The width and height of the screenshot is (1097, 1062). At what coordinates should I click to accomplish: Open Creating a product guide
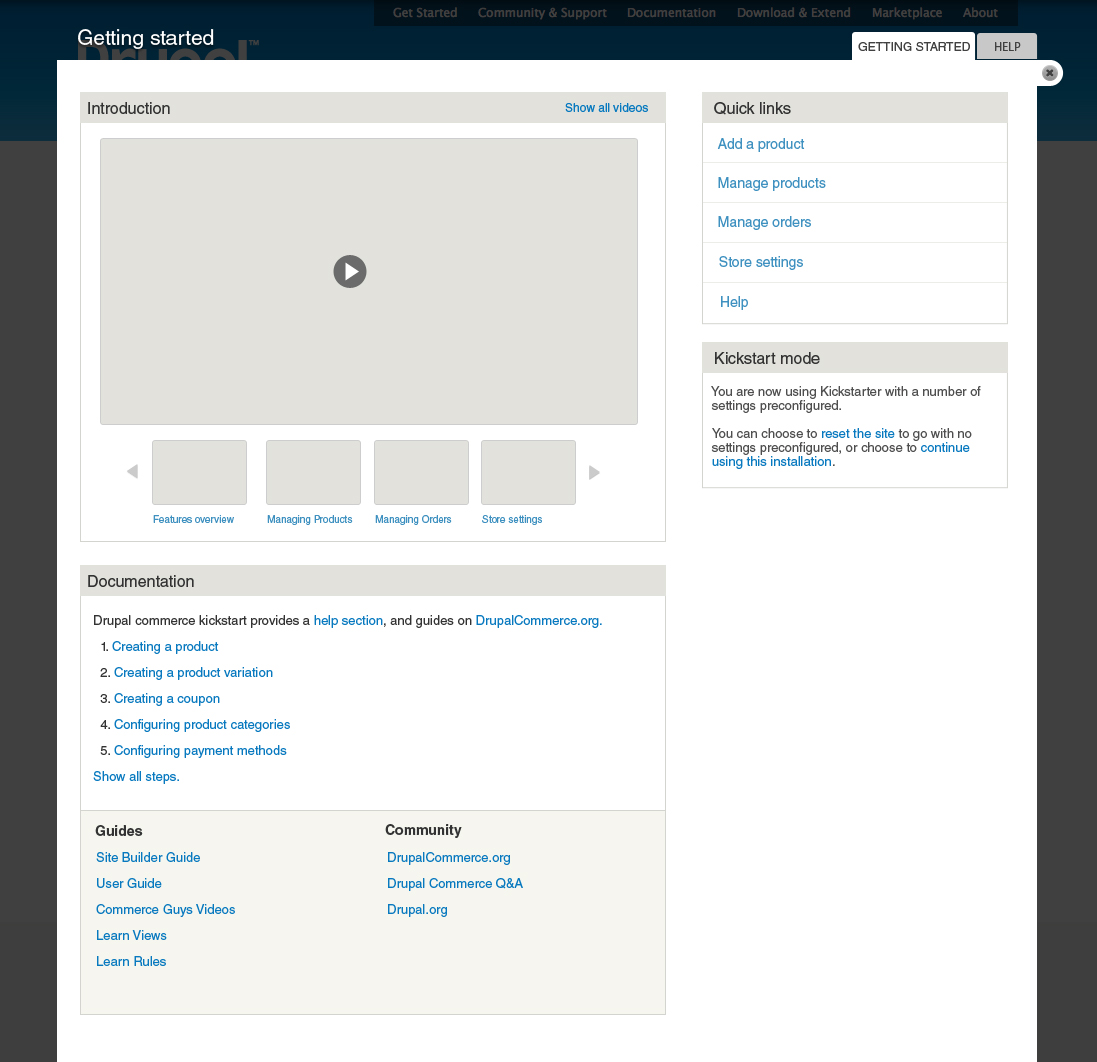tap(165, 646)
